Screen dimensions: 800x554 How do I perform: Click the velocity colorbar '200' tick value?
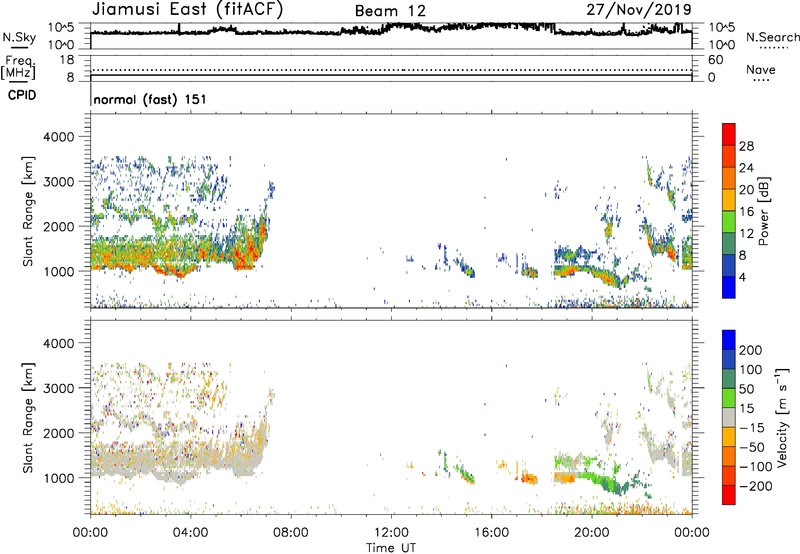[751, 350]
